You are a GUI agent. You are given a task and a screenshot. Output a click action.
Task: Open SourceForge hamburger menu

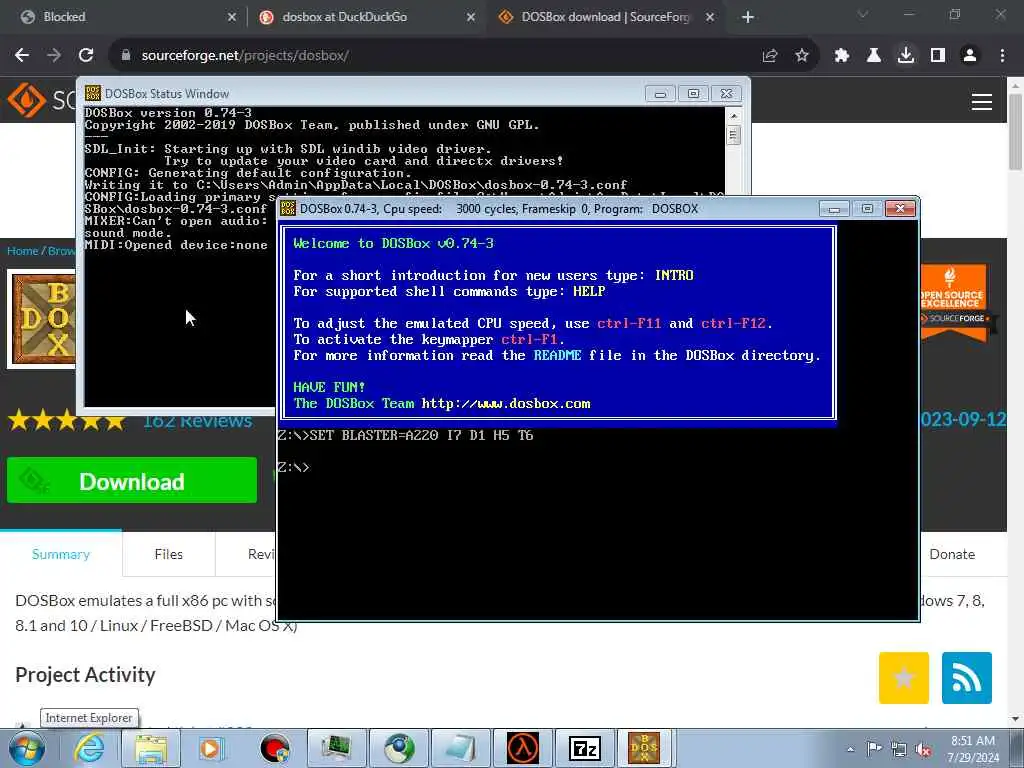tap(982, 102)
